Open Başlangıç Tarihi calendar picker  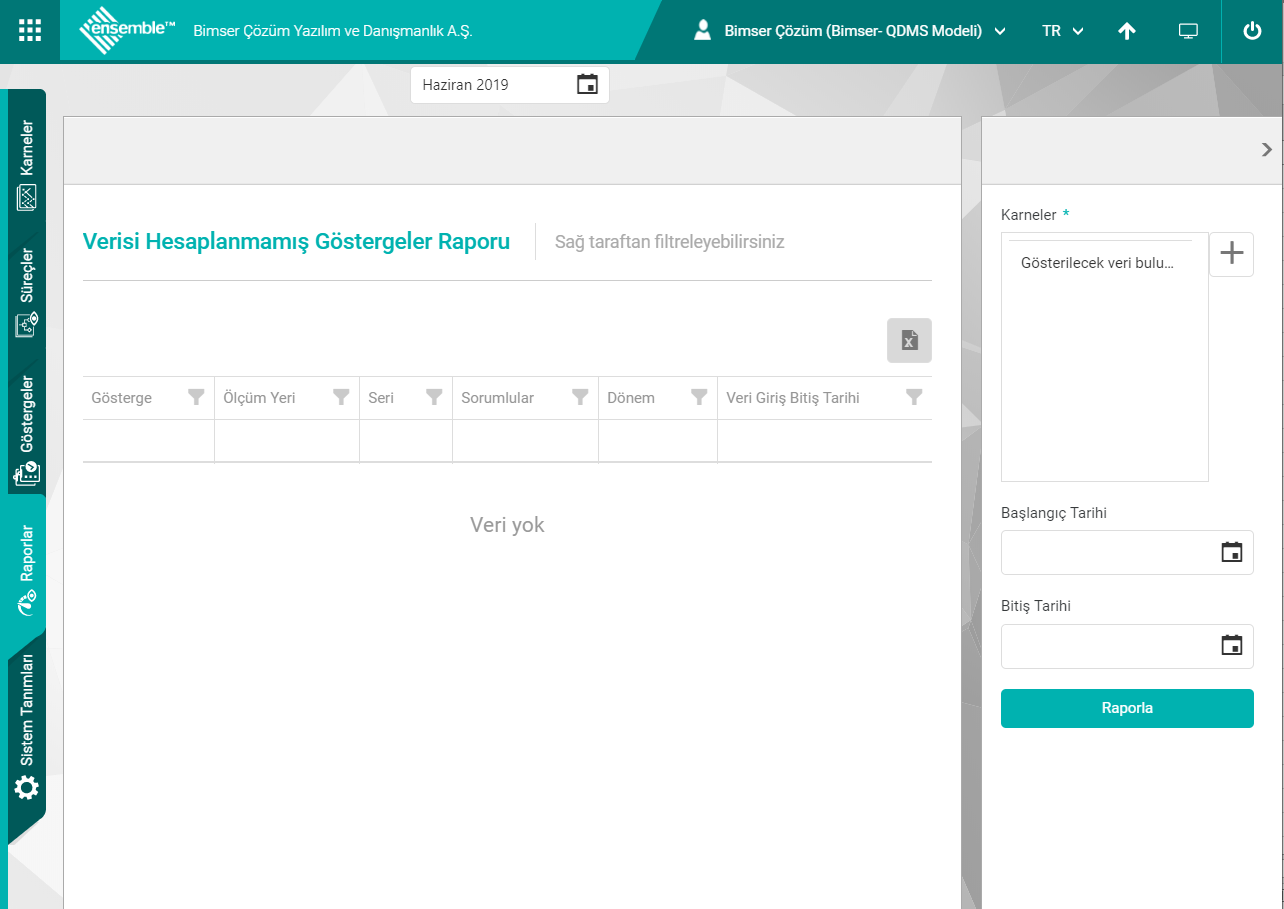tap(1232, 552)
